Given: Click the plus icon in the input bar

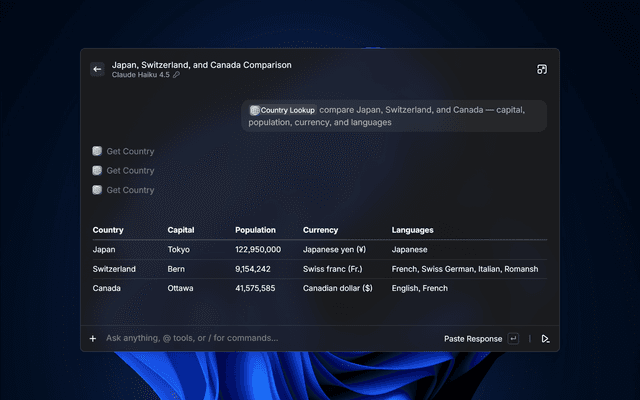Looking at the screenshot, I should tap(93, 338).
